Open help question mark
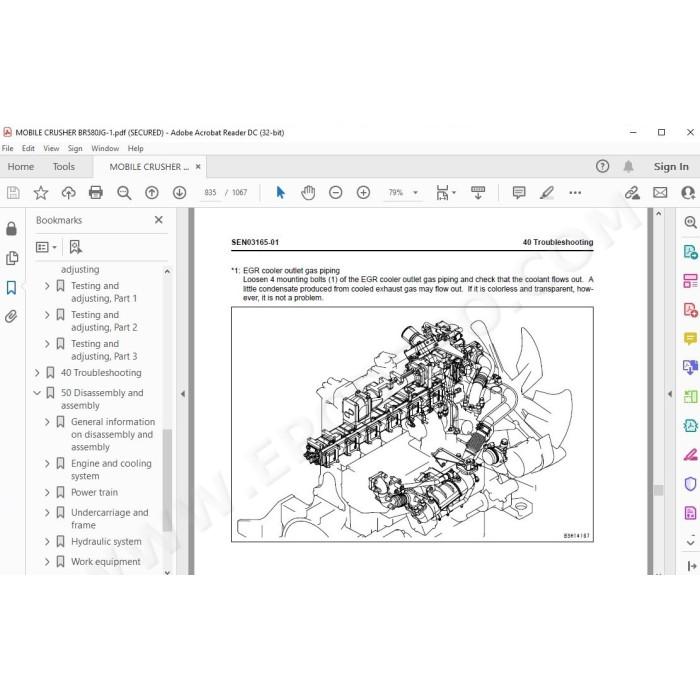Screen dimensions: 700x700 (602, 167)
